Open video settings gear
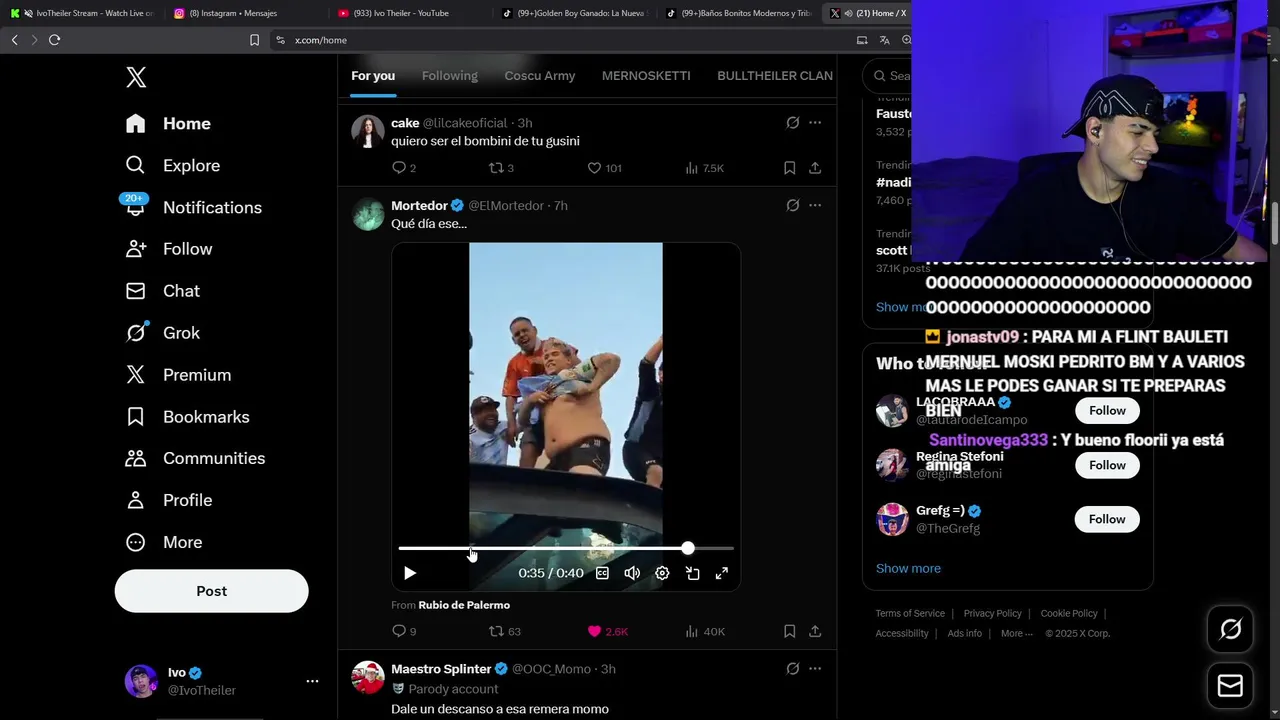This screenshot has width=1280, height=720. click(x=662, y=573)
